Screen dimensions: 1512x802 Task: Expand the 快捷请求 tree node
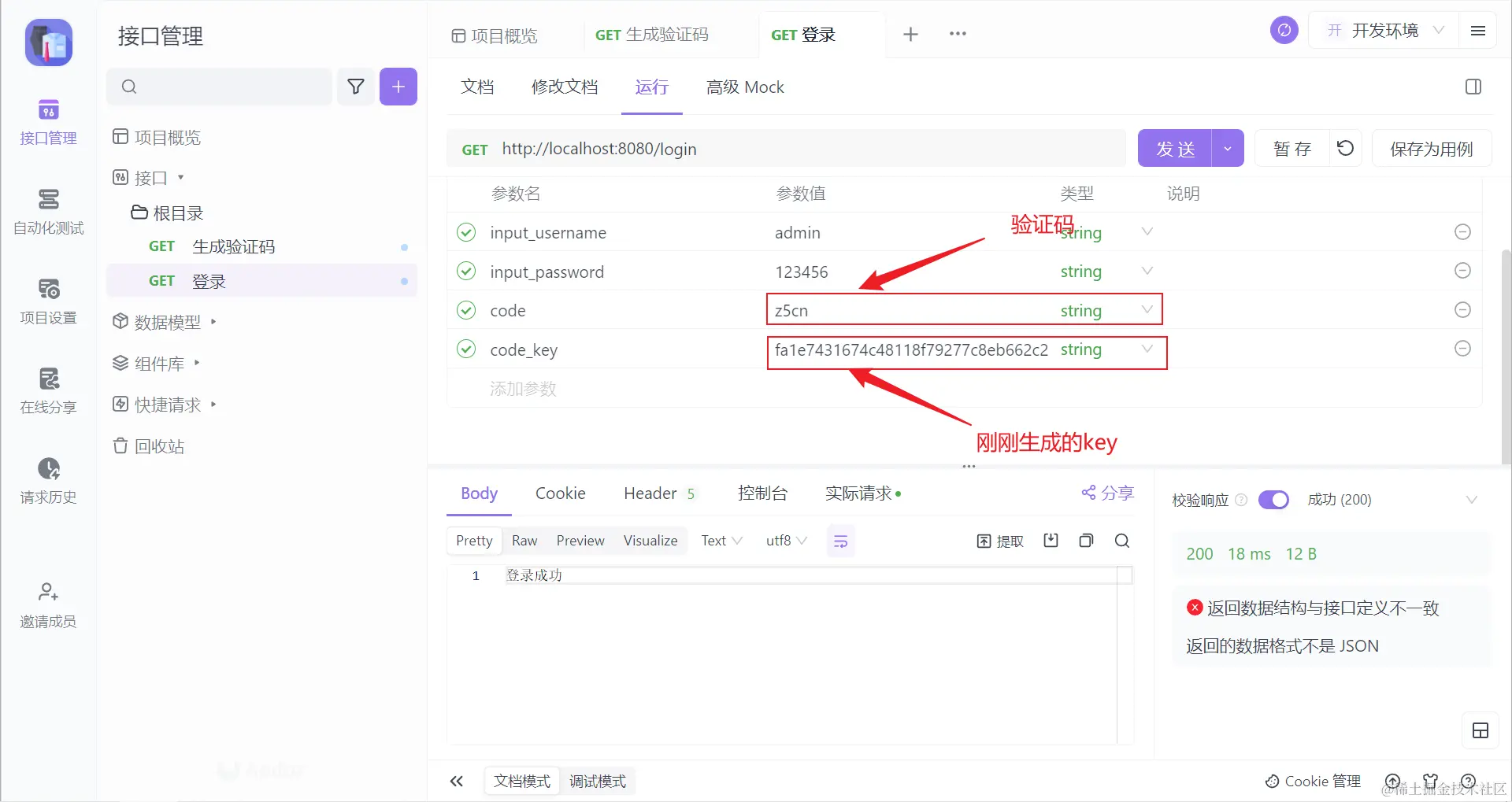(213, 405)
